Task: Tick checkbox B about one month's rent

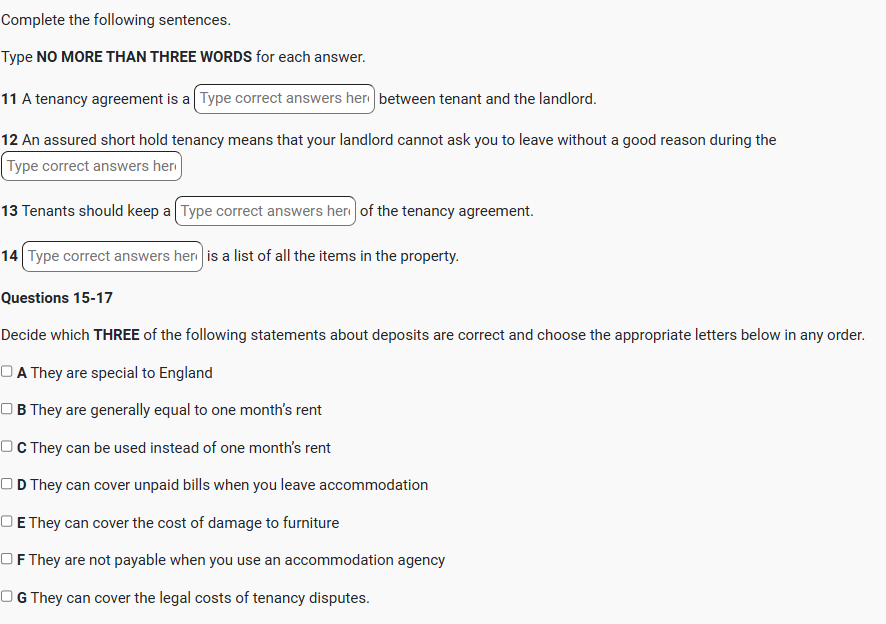Action: [7, 409]
